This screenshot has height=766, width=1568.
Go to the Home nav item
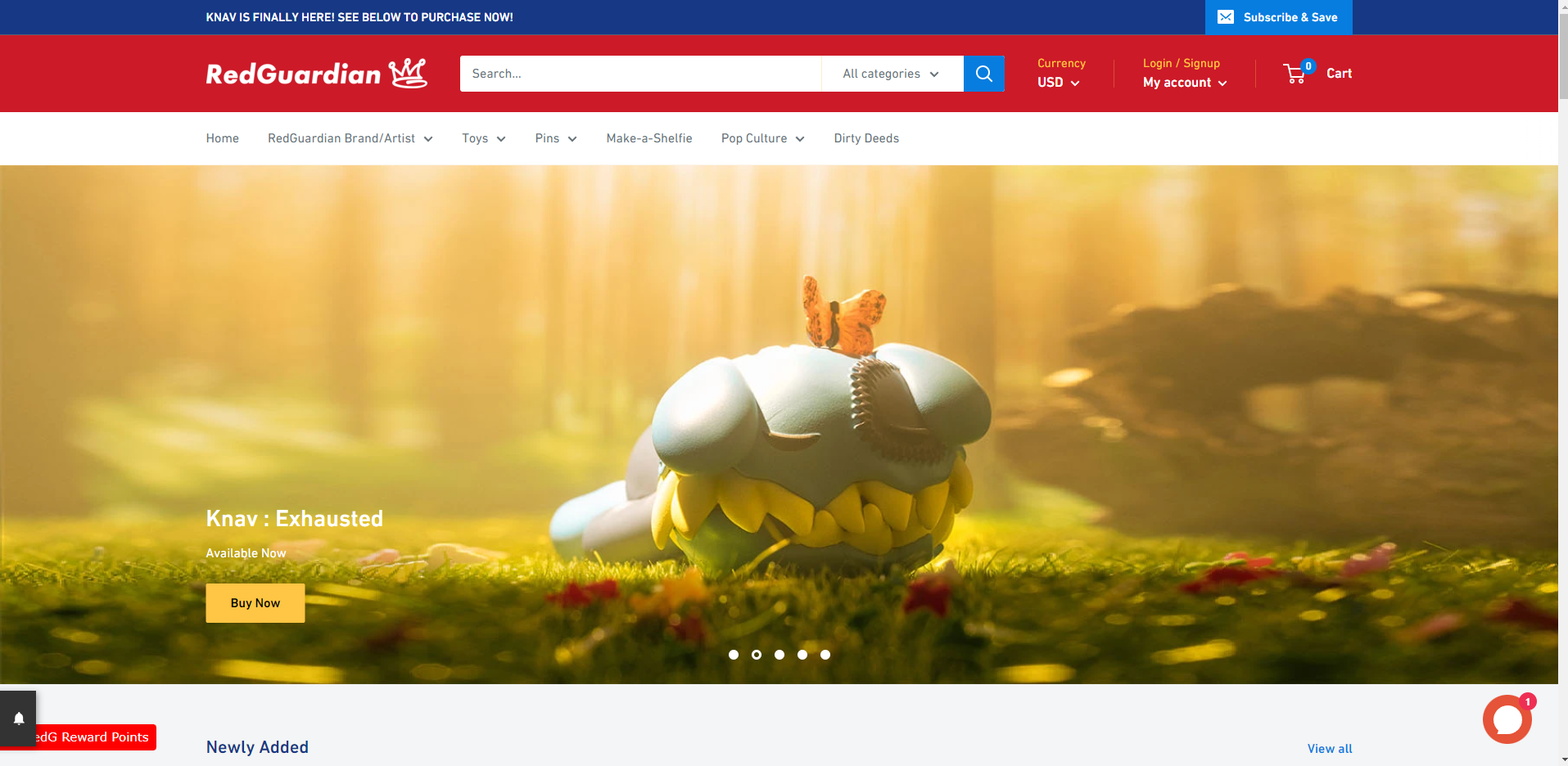click(x=223, y=138)
